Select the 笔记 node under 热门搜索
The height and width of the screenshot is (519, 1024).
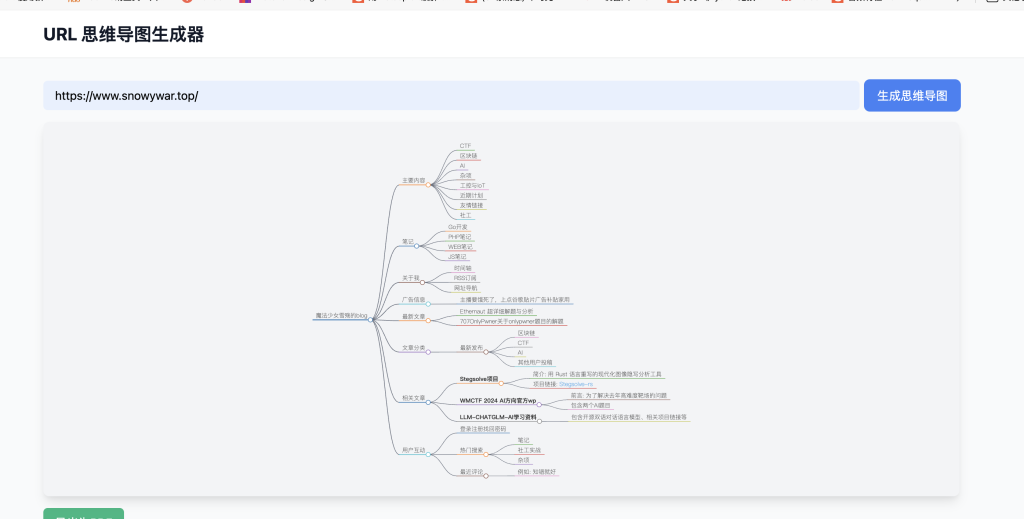point(524,441)
